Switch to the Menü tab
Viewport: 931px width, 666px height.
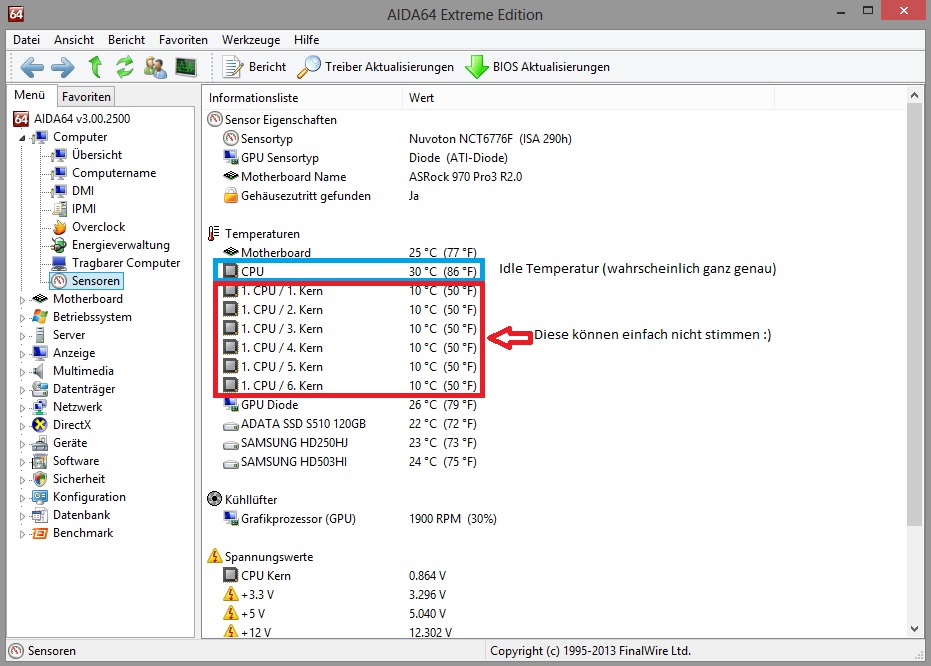point(30,95)
